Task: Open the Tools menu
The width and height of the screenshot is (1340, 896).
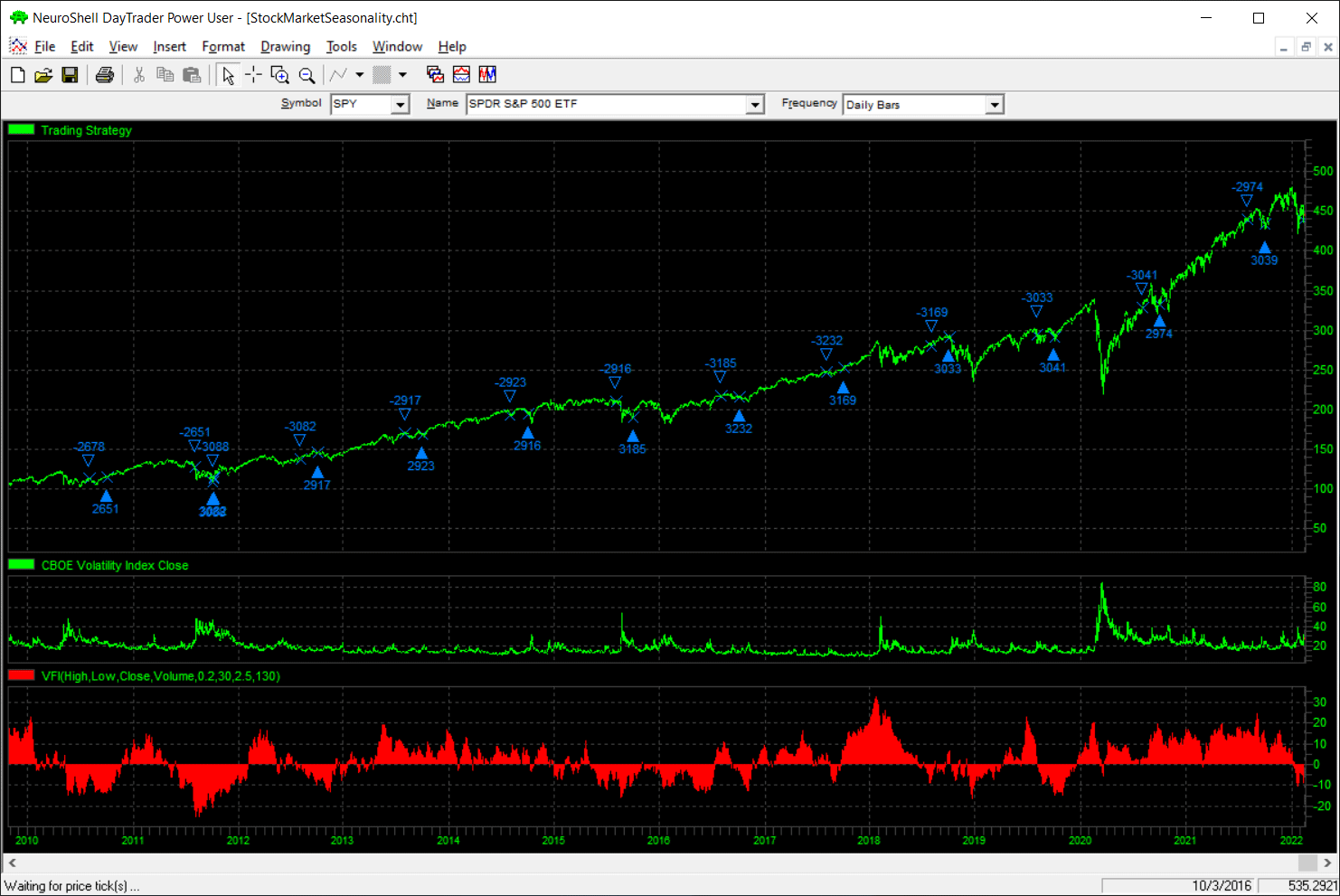Action: (x=342, y=47)
